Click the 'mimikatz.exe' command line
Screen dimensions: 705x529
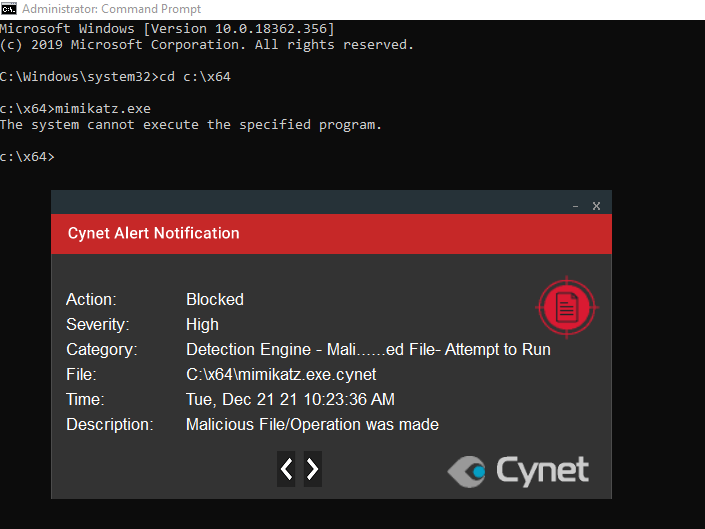click(76, 109)
